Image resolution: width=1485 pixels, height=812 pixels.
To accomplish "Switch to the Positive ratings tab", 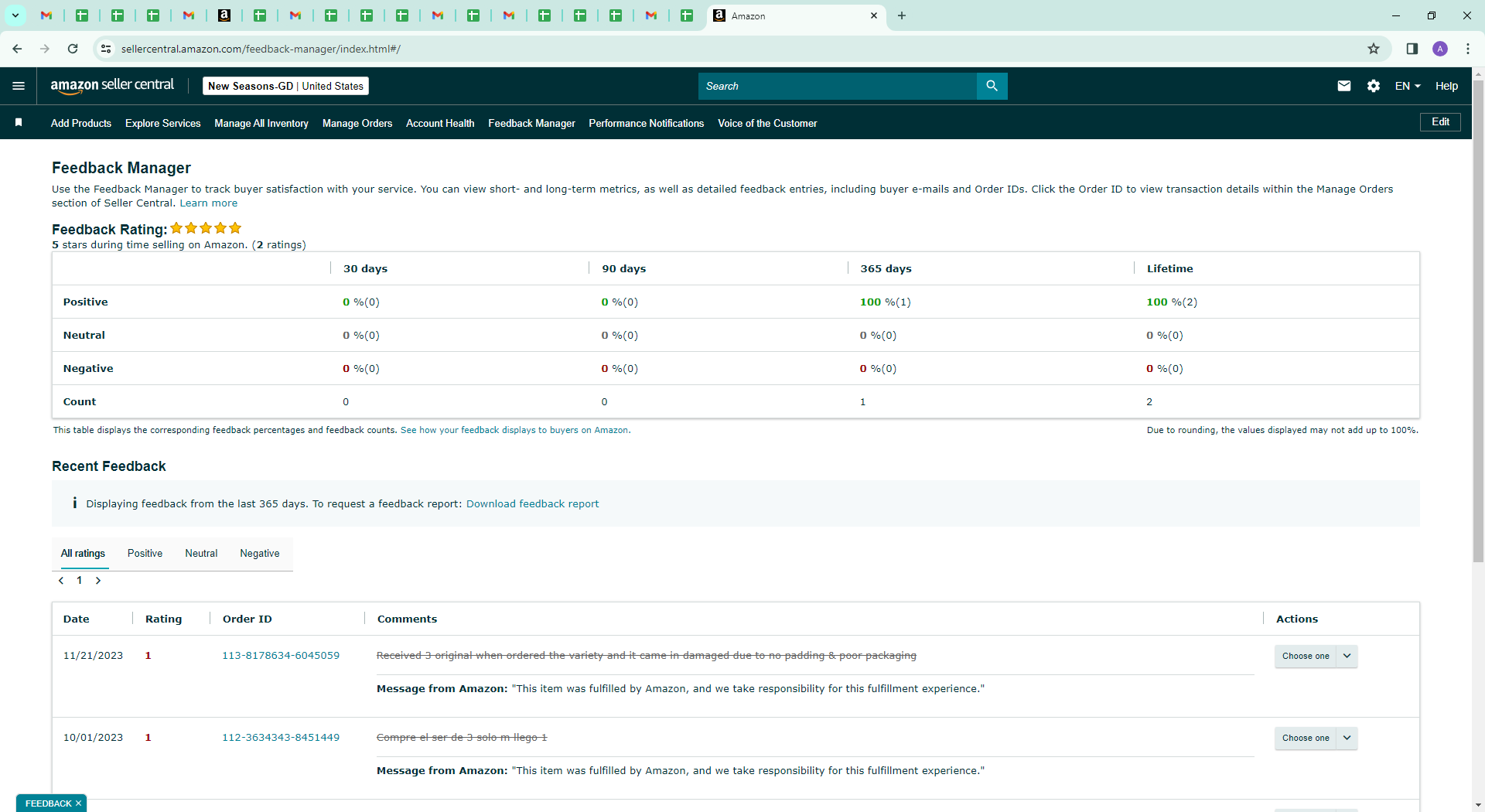I will (x=145, y=554).
